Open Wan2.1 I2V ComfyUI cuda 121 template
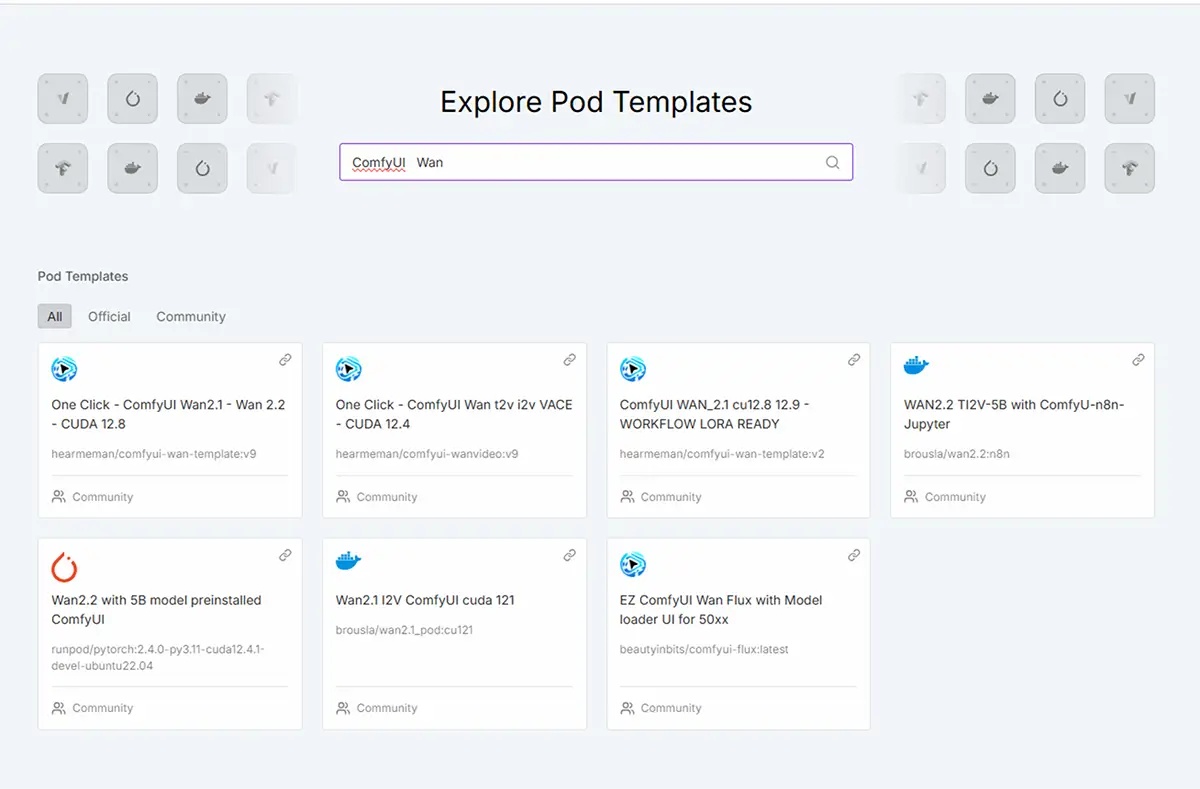 (425, 600)
